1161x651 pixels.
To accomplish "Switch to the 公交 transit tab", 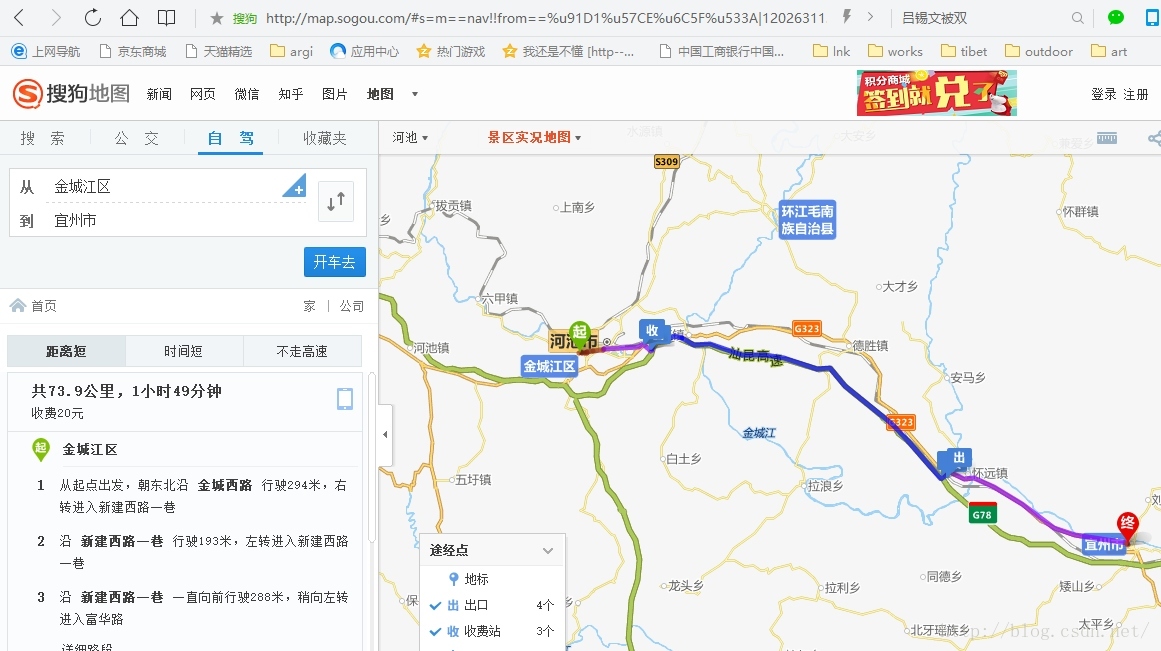I will point(136,138).
